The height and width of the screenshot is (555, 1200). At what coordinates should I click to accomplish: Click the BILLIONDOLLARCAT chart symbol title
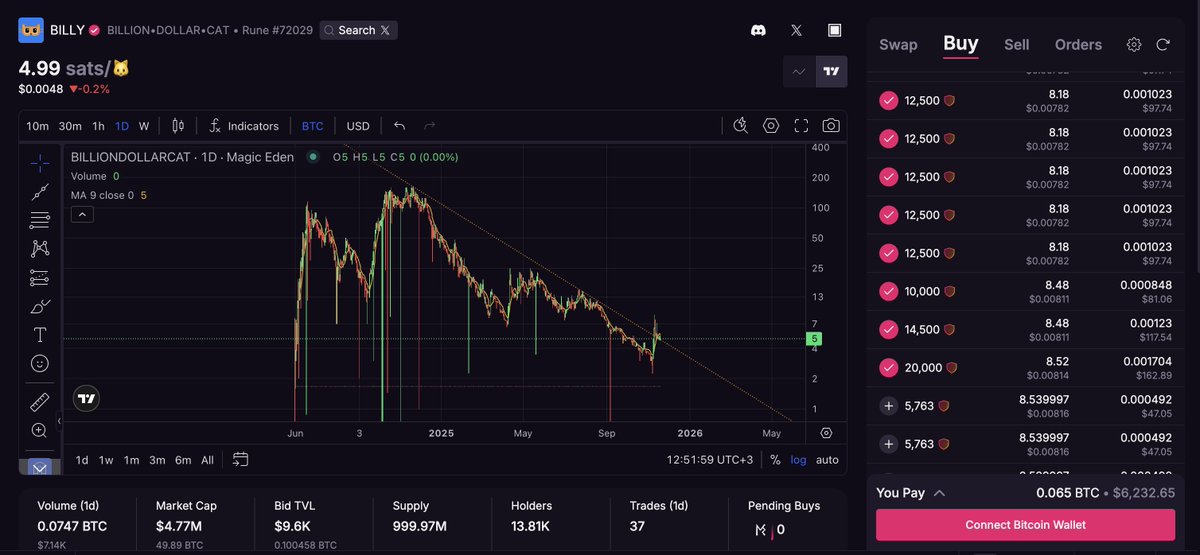[x=182, y=157]
